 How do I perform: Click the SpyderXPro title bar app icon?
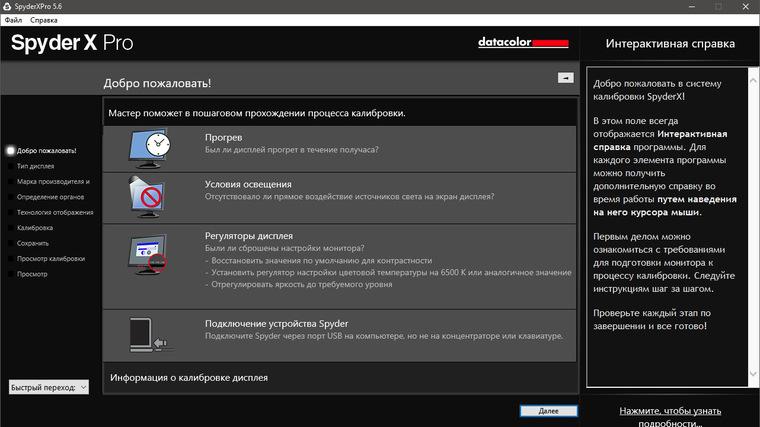tap(7, 6)
